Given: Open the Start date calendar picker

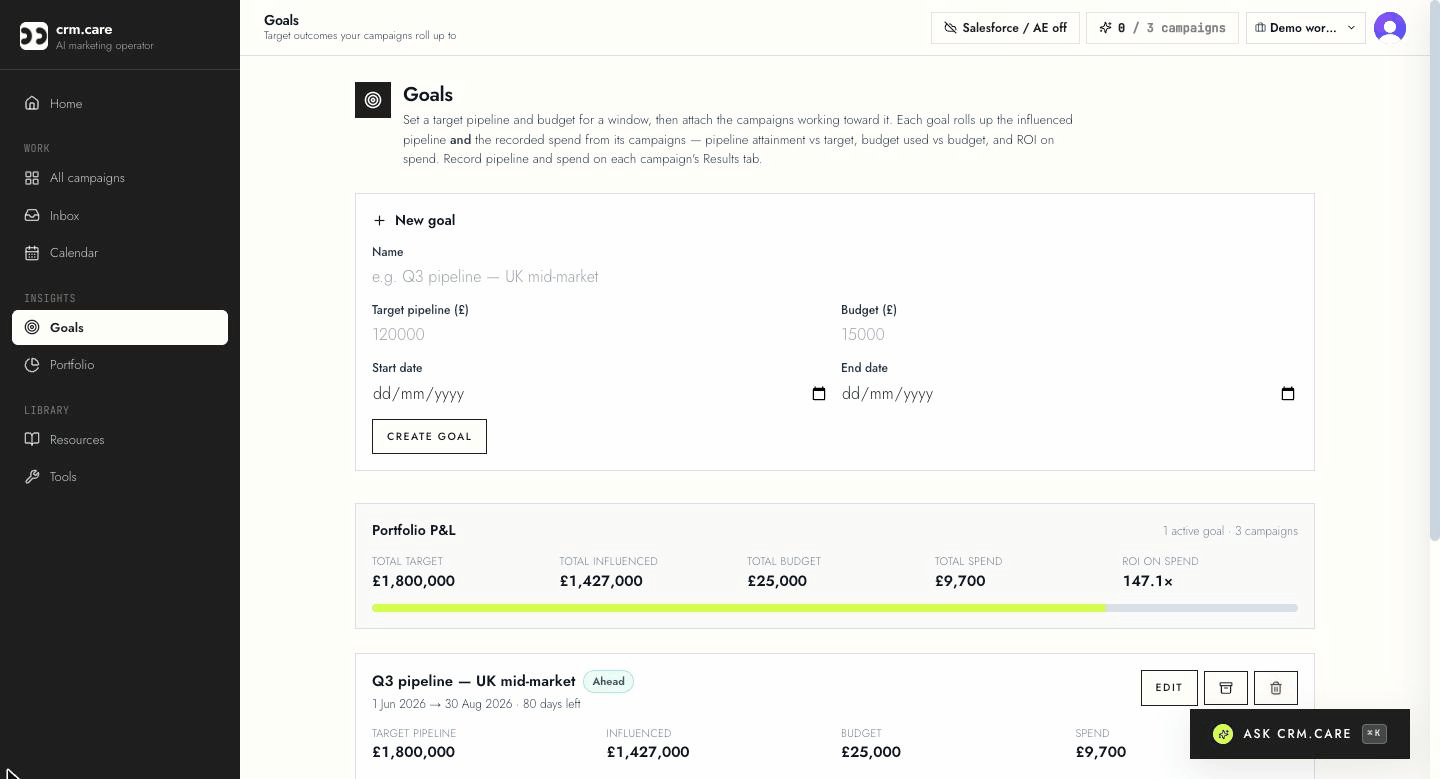Looking at the screenshot, I should tap(819, 394).
